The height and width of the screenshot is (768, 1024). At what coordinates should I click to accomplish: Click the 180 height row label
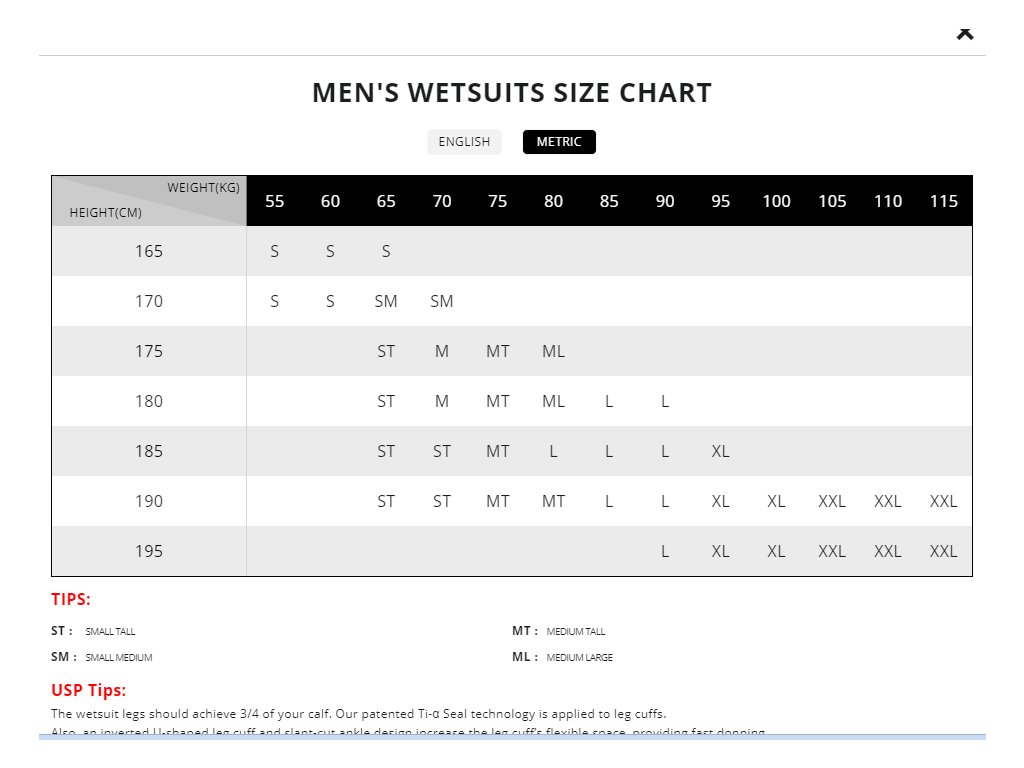pyautogui.click(x=149, y=401)
